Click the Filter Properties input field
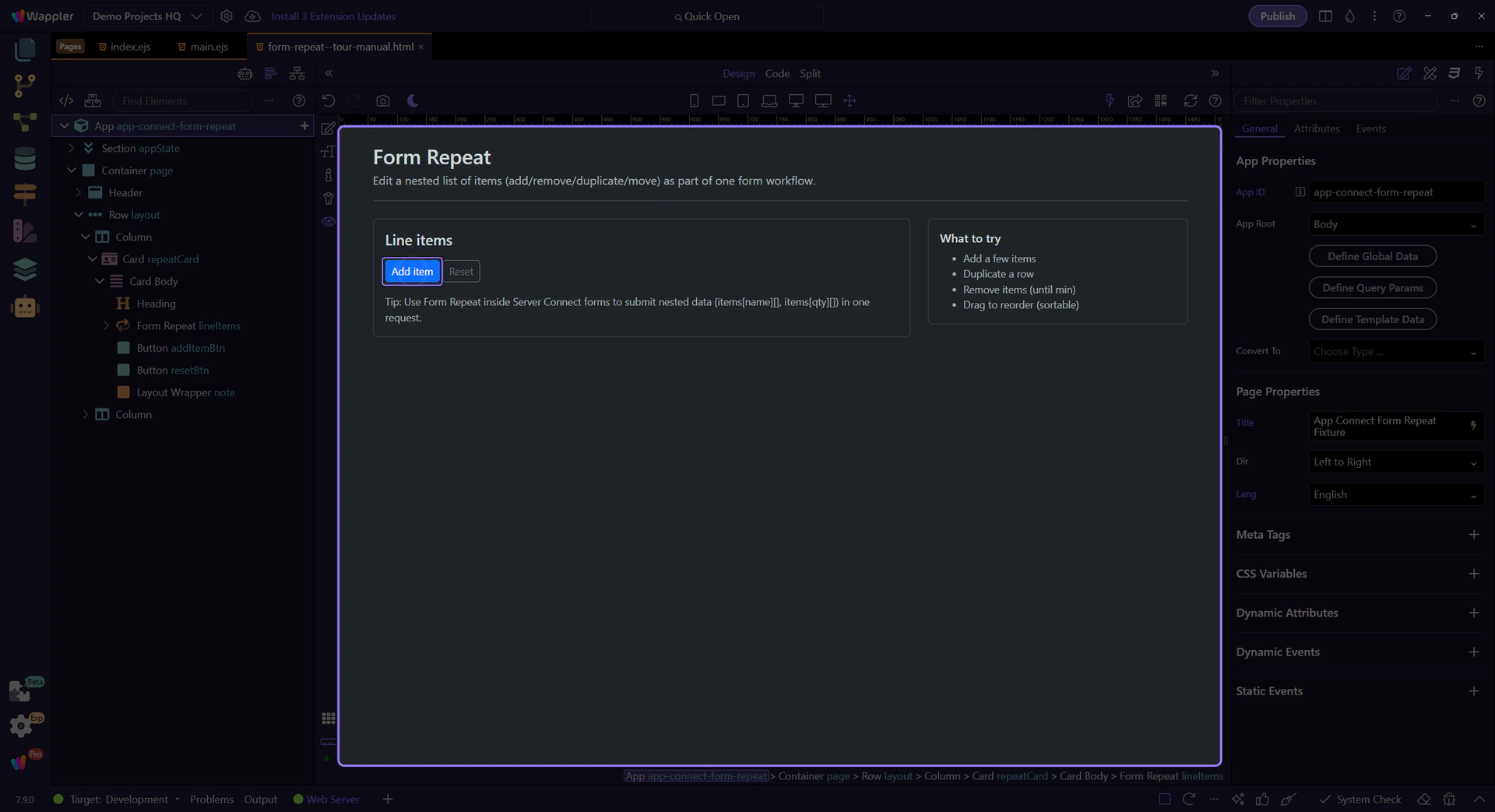This screenshot has height=812, width=1495. coord(1335,101)
